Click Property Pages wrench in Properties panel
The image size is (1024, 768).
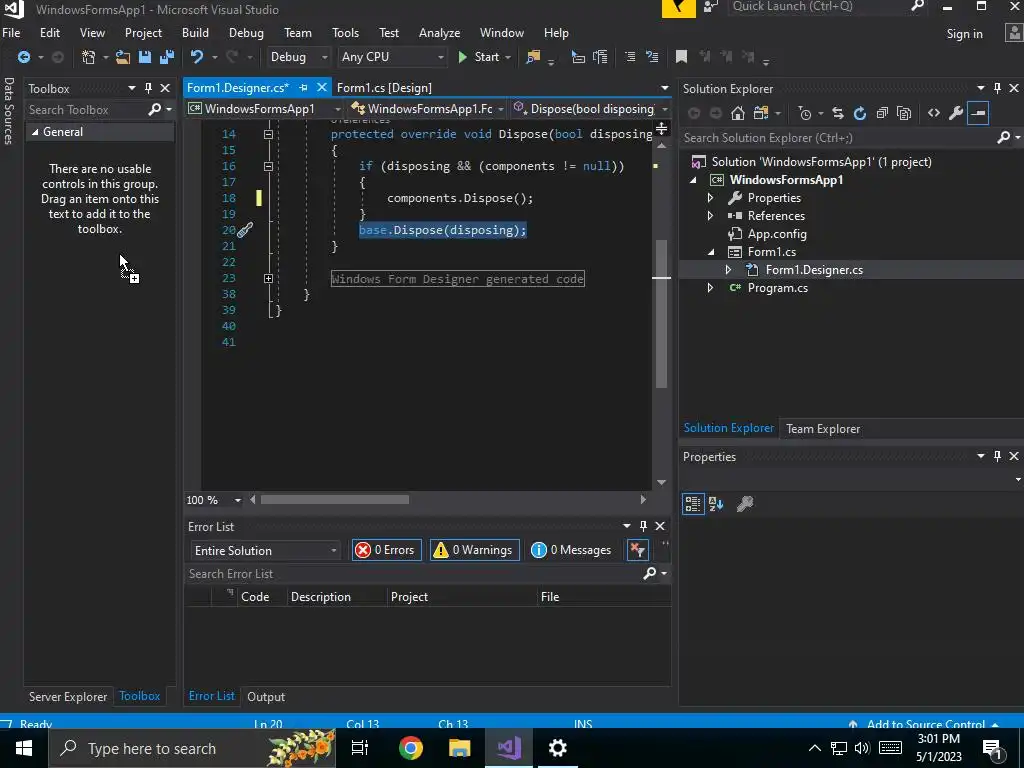coord(744,504)
